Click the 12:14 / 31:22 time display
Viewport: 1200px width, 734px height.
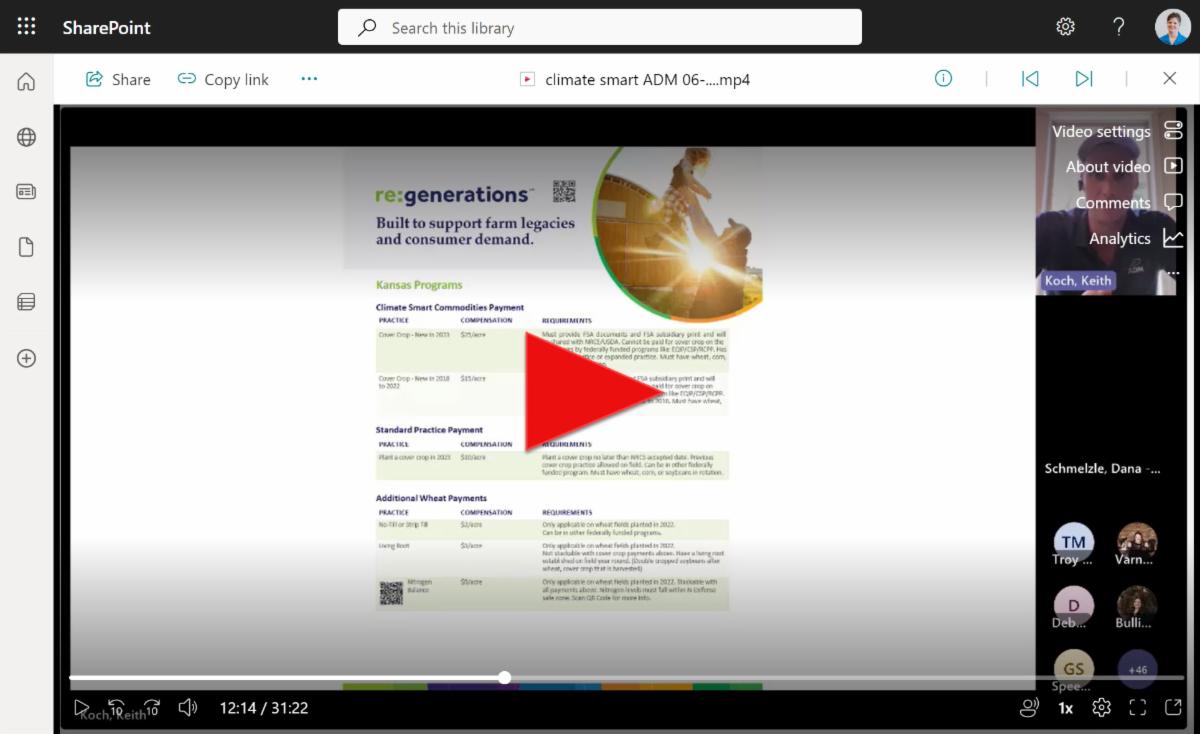pos(264,708)
